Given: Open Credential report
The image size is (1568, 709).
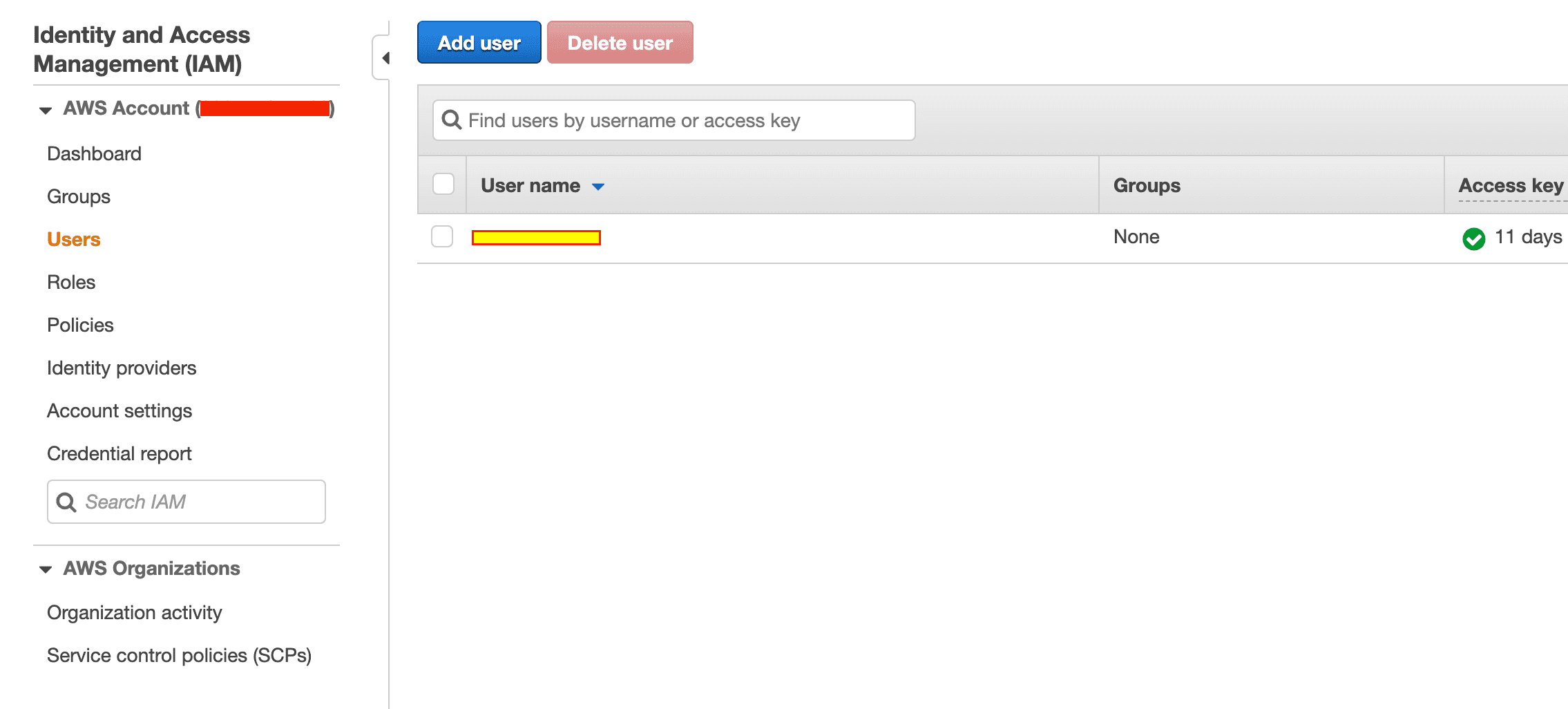Looking at the screenshot, I should 119,453.
